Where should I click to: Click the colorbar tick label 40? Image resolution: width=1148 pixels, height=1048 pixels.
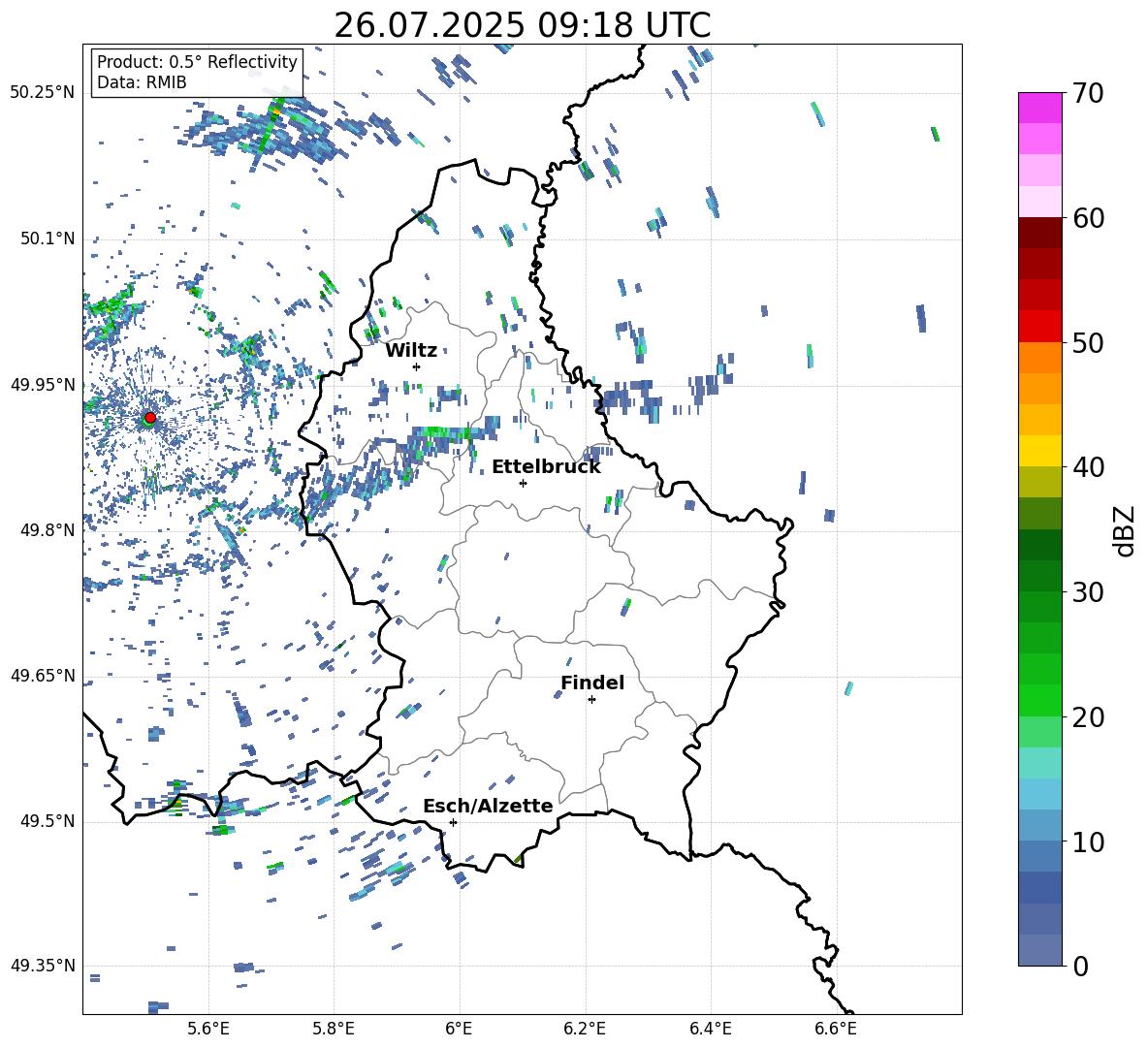pyautogui.click(x=1088, y=467)
